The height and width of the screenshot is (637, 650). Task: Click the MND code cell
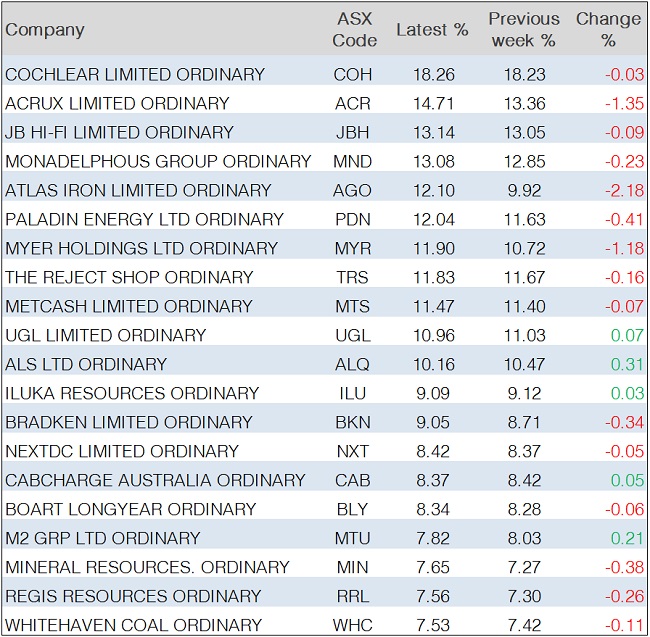point(352,161)
